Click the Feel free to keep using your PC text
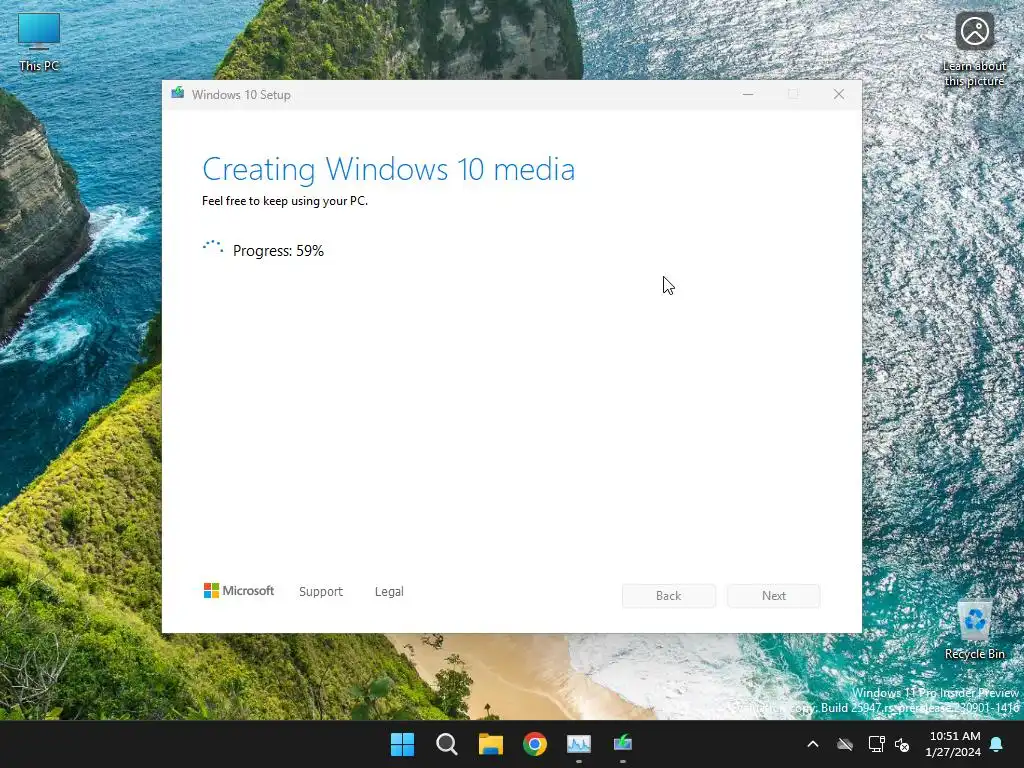This screenshot has width=1024, height=768. coord(285,201)
